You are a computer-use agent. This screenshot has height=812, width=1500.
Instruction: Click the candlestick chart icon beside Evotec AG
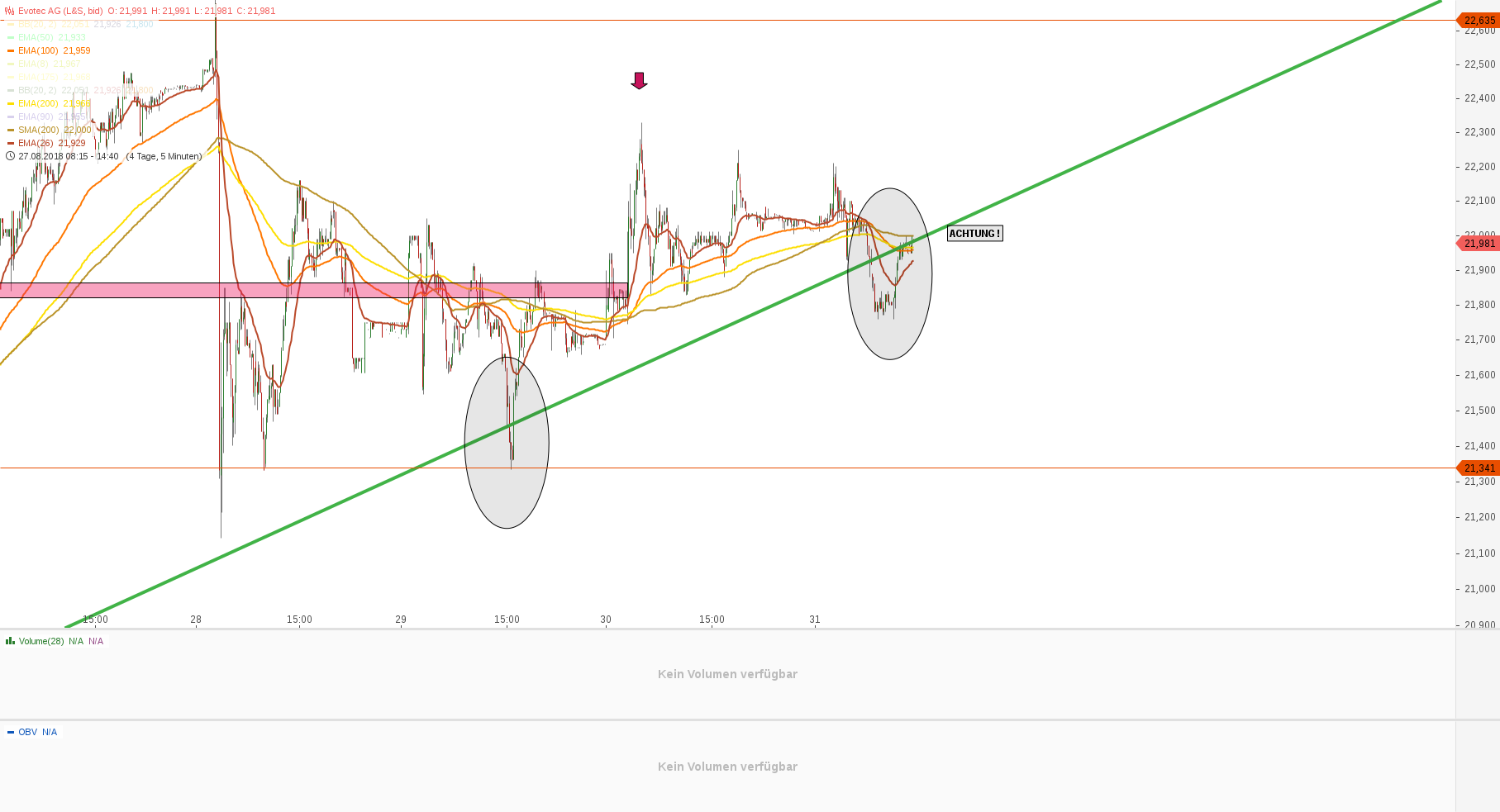pos(9,11)
